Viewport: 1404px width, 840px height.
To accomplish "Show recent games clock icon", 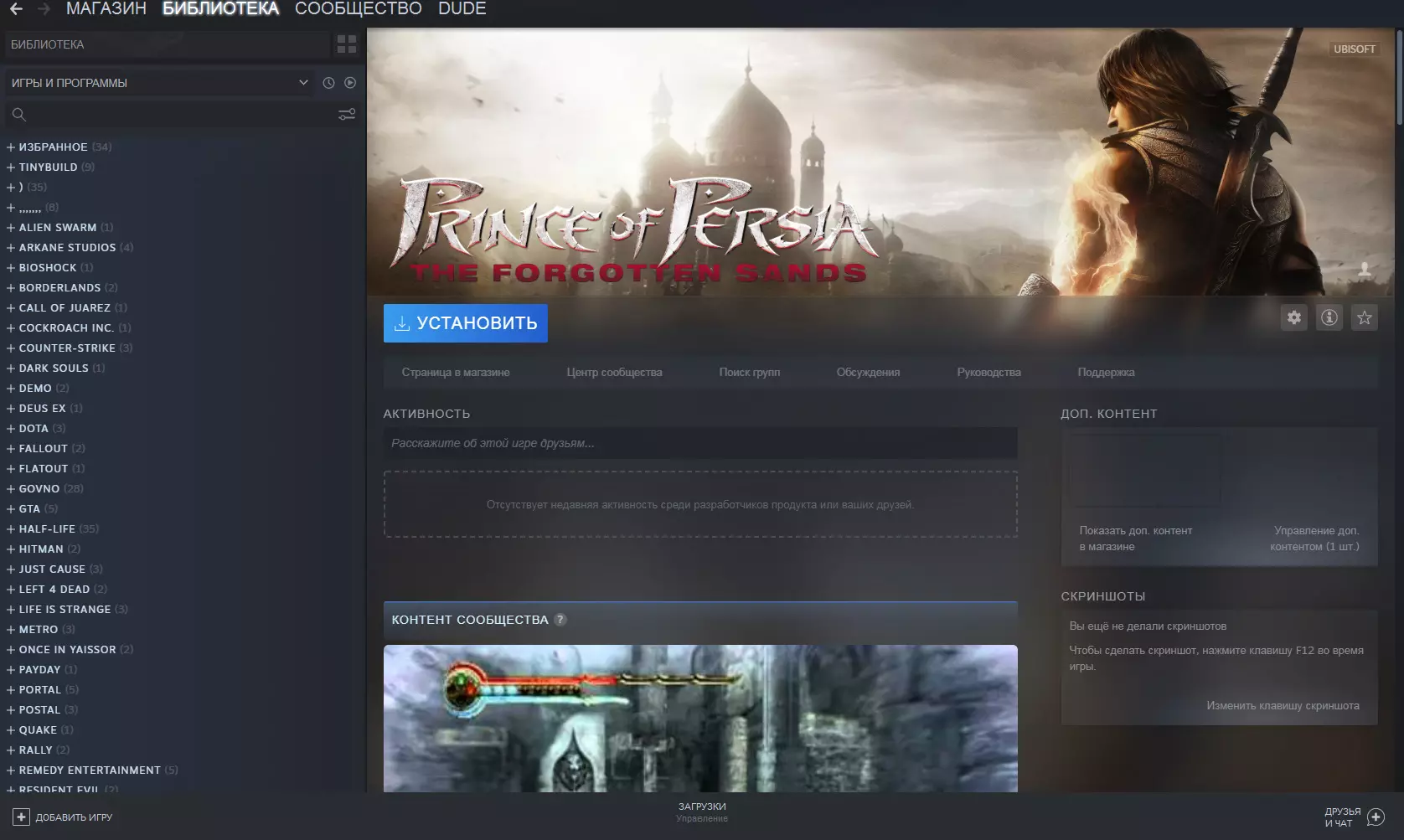I will pos(328,83).
